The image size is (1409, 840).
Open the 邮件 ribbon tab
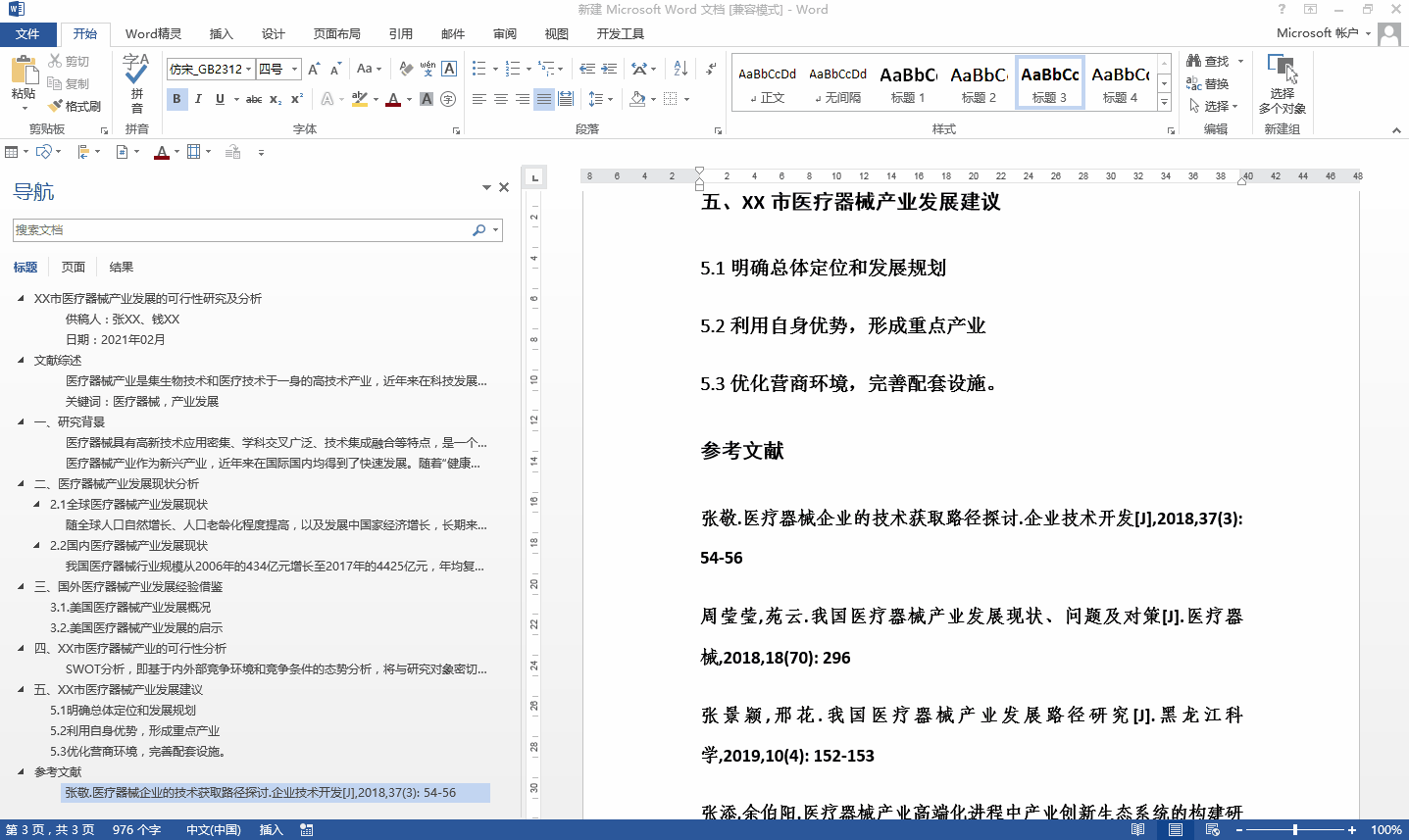[452, 32]
